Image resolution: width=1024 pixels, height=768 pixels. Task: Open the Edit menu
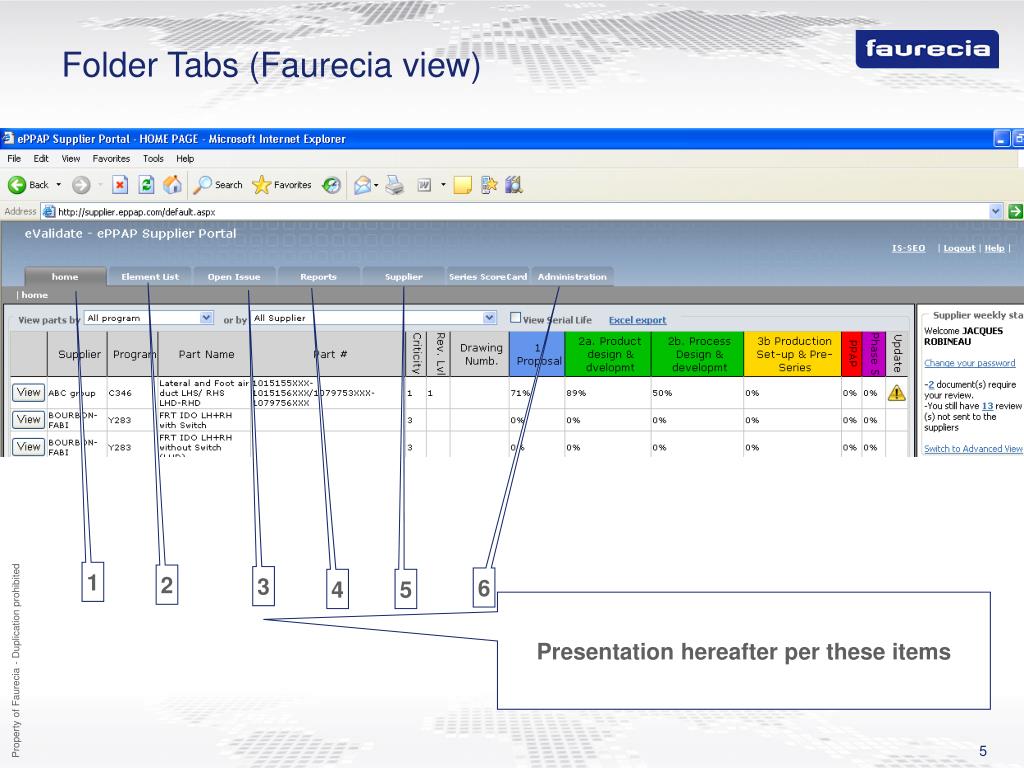(41, 159)
